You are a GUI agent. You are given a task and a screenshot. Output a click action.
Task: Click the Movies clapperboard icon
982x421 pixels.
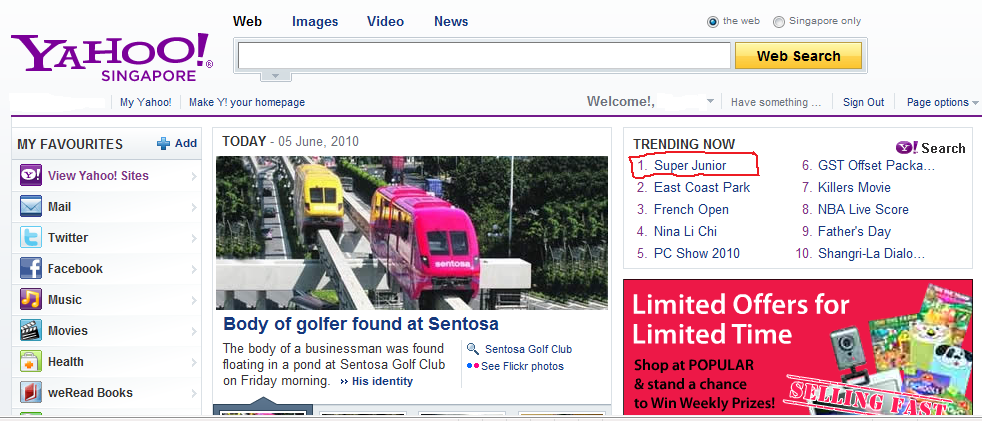click(x=31, y=331)
